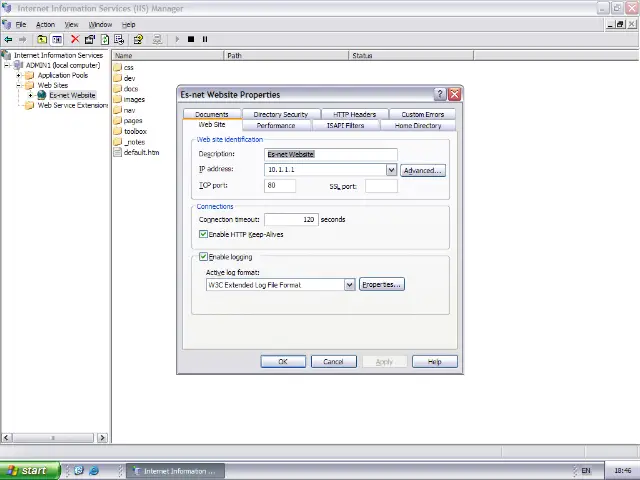Click the dialog's question mark help icon
The height and width of the screenshot is (480, 640).
pyautogui.click(x=440, y=94)
